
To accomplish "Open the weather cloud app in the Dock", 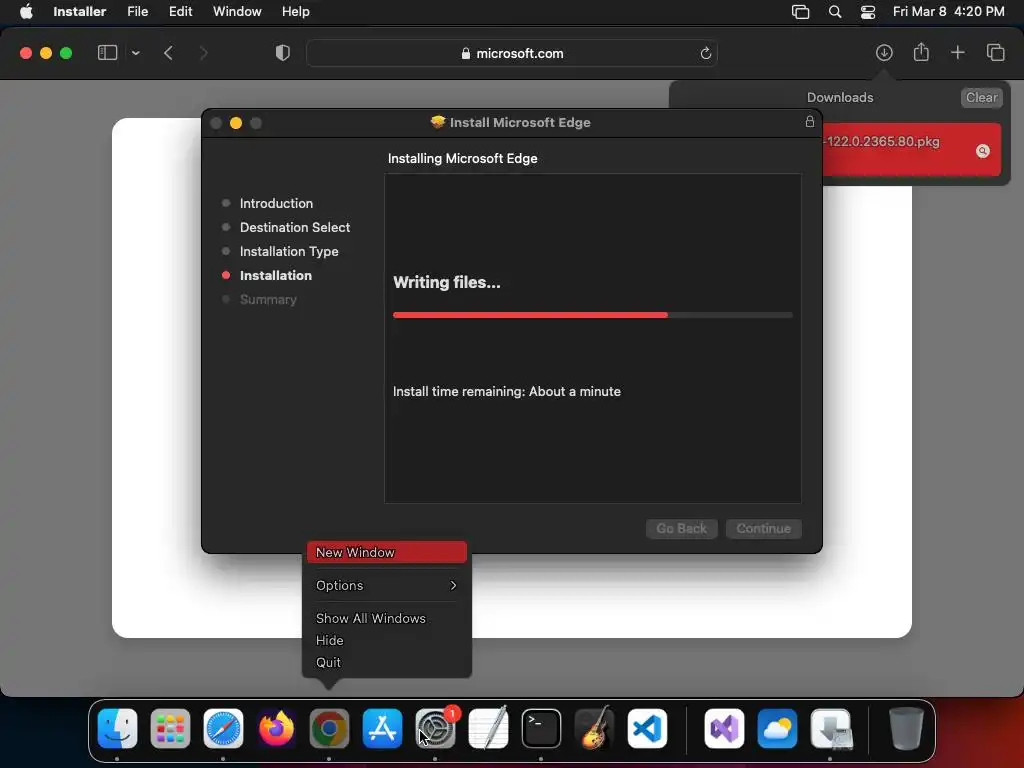I will click(x=777, y=728).
